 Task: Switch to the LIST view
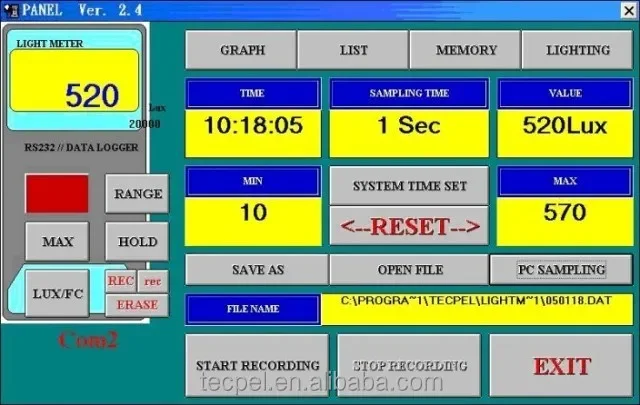tap(353, 50)
